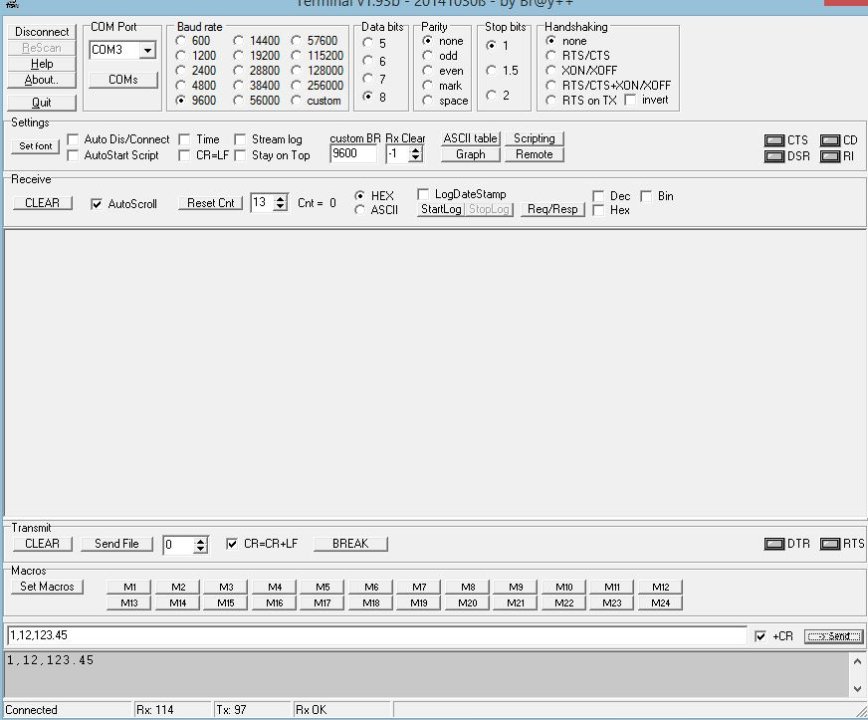Enable the Stay on Top option

(x=239, y=155)
